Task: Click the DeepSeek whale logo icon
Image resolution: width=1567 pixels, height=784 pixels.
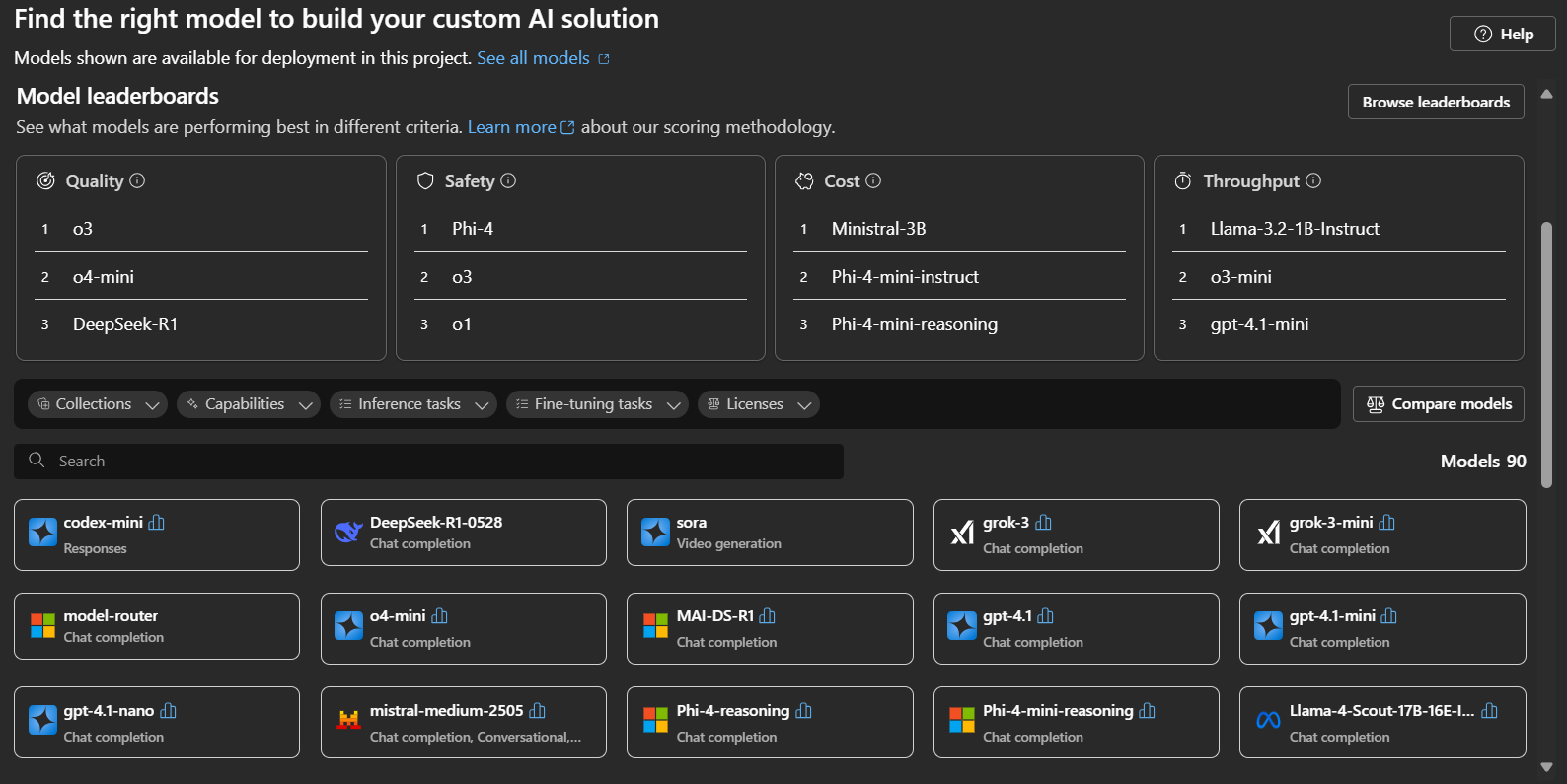Action: coord(348,533)
